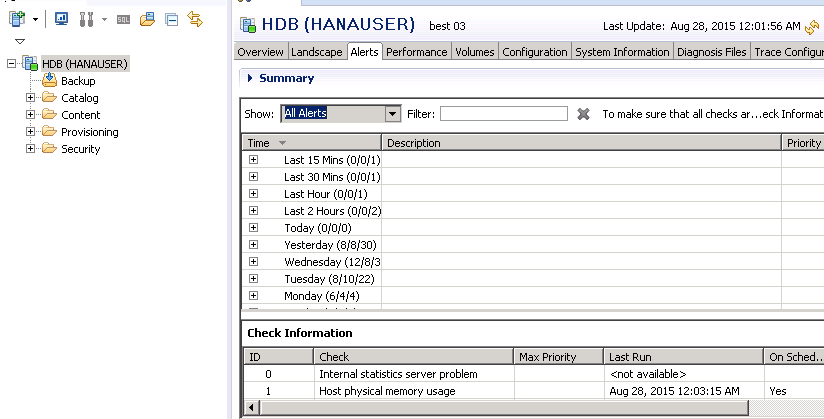Screen dimensions: 824x419
Task: Select the Backup tree item
Action: [78, 81]
